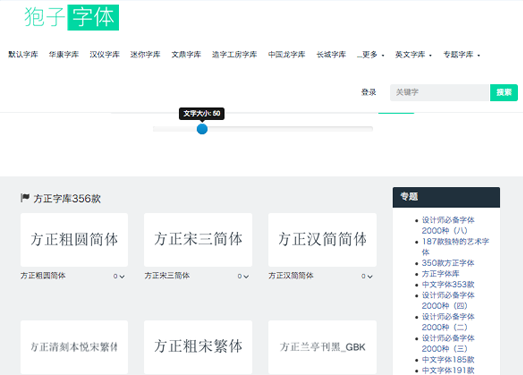Expand the ...更多 dropdown menu
This screenshot has width=523, height=375.
(370, 54)
